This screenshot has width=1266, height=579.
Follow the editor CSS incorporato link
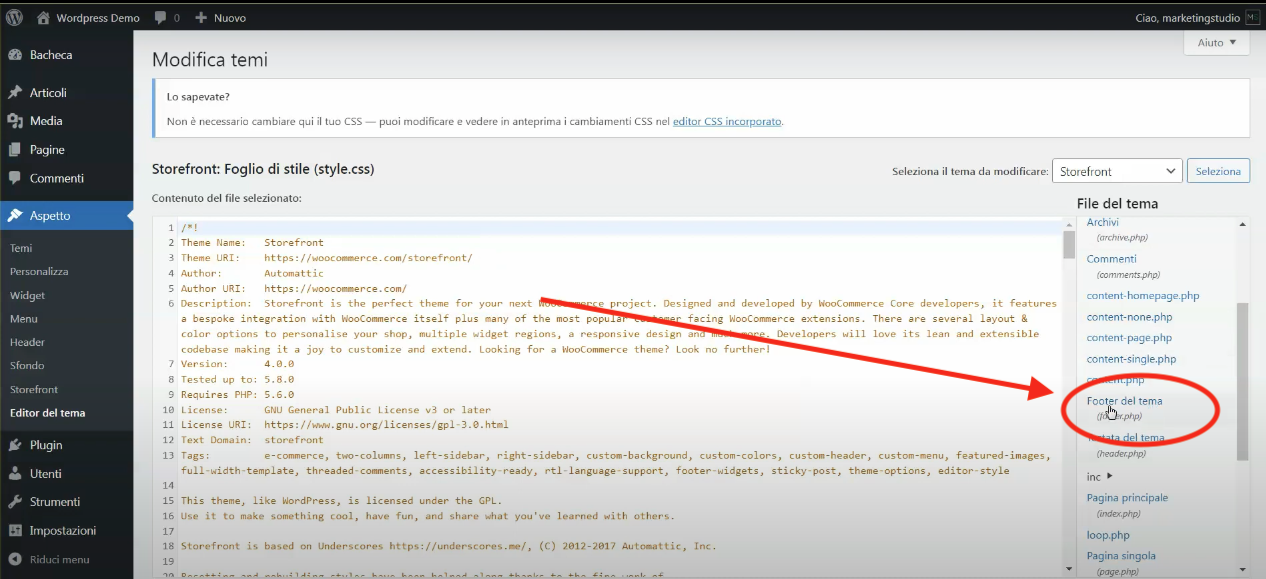pyautogui.click(x=727, y=121)
